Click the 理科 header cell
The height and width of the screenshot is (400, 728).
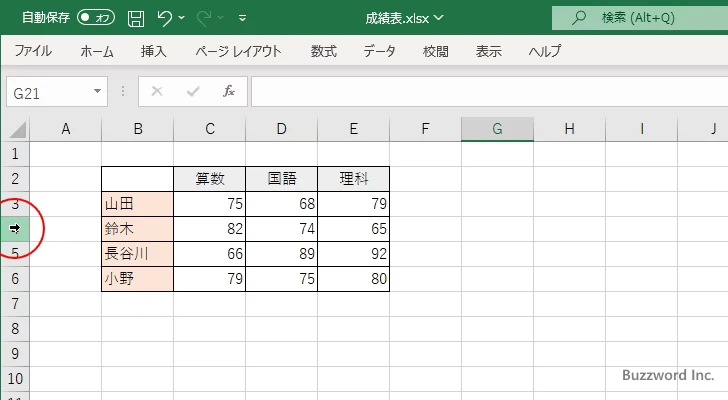pyautogui.click(x=353, y=179)
